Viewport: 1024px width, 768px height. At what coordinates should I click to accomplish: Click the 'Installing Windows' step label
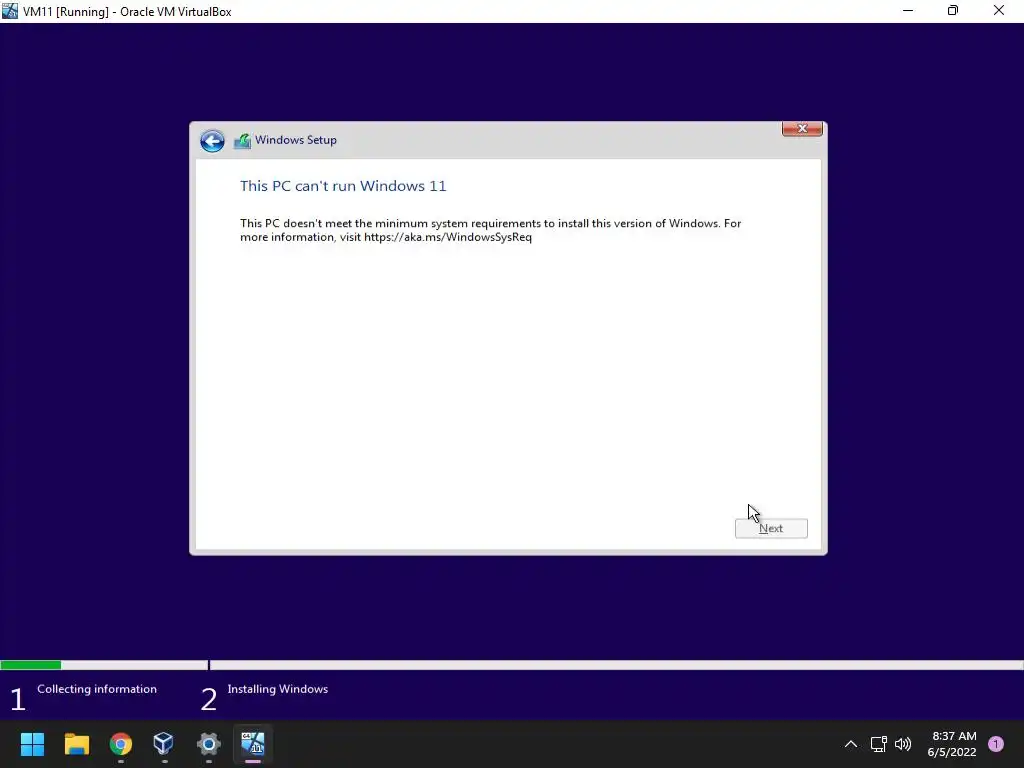click(x=278, y=689)
